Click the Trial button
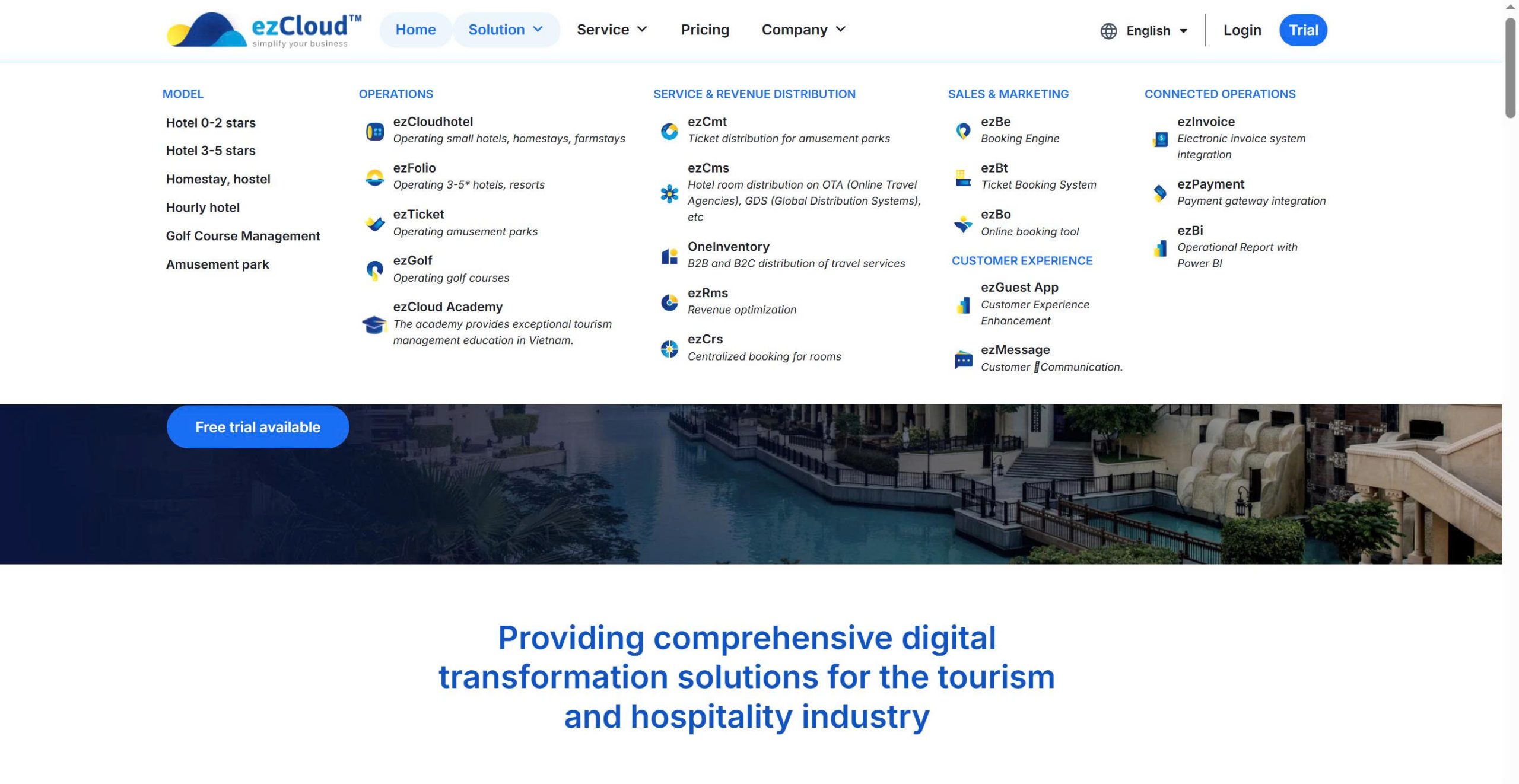 pyautogui.click(x=1303, y=30)
